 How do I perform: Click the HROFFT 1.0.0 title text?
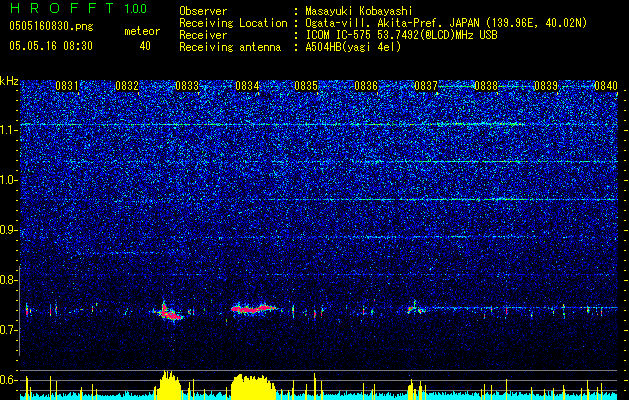(x=78, y=8)
